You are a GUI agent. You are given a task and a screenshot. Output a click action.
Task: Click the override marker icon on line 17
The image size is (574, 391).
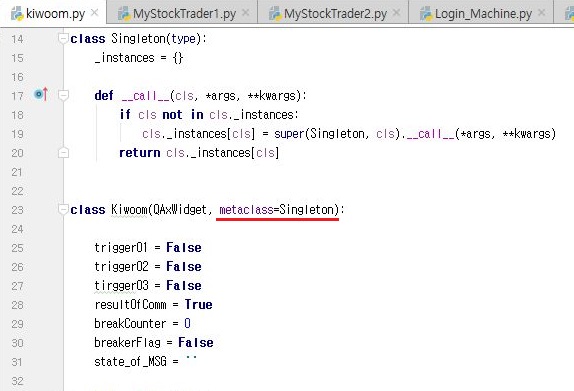tap(41, 94)
